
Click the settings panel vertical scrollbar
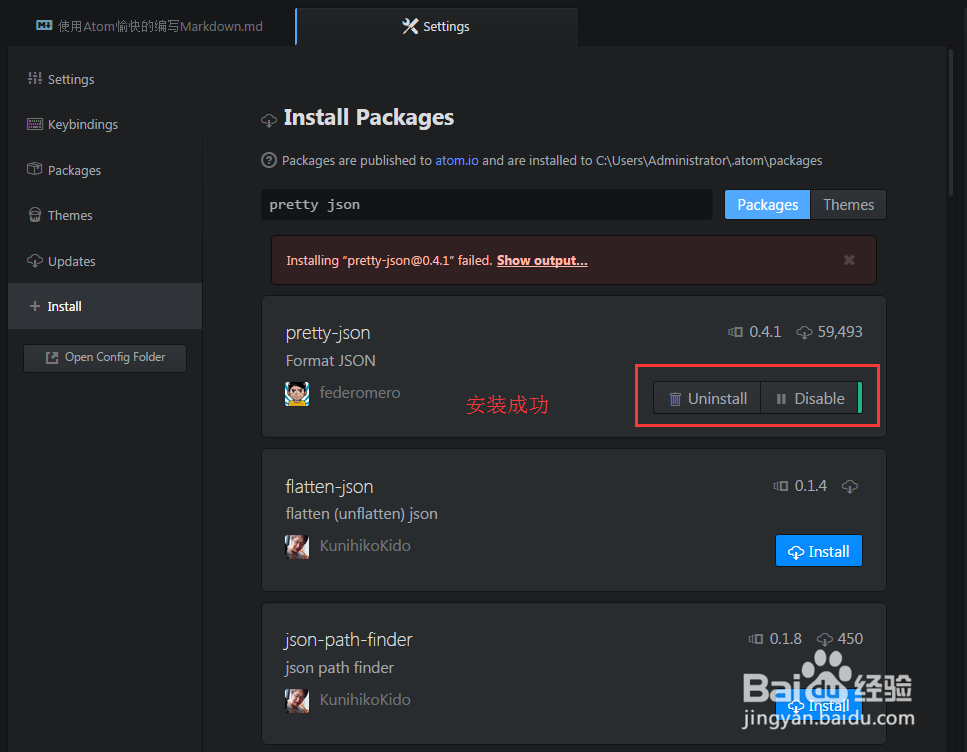point(950,123)
